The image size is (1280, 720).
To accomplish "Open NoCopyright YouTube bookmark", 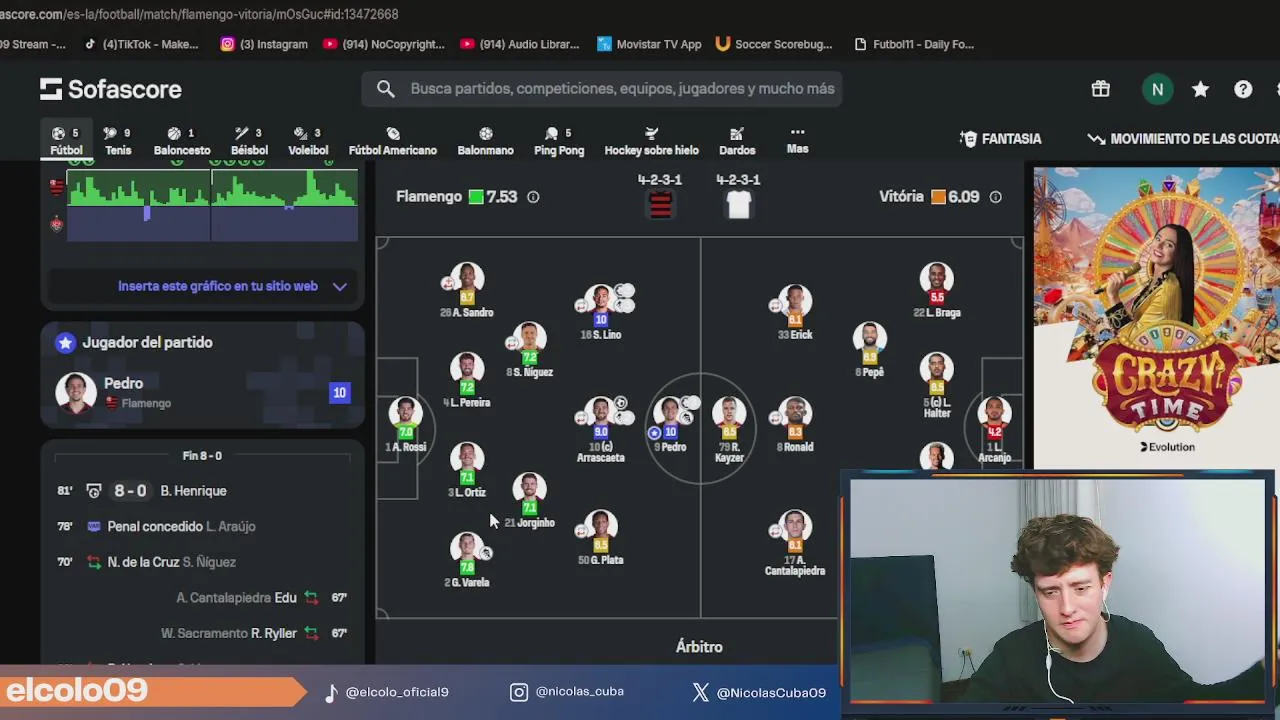I will tap(384, 44).
